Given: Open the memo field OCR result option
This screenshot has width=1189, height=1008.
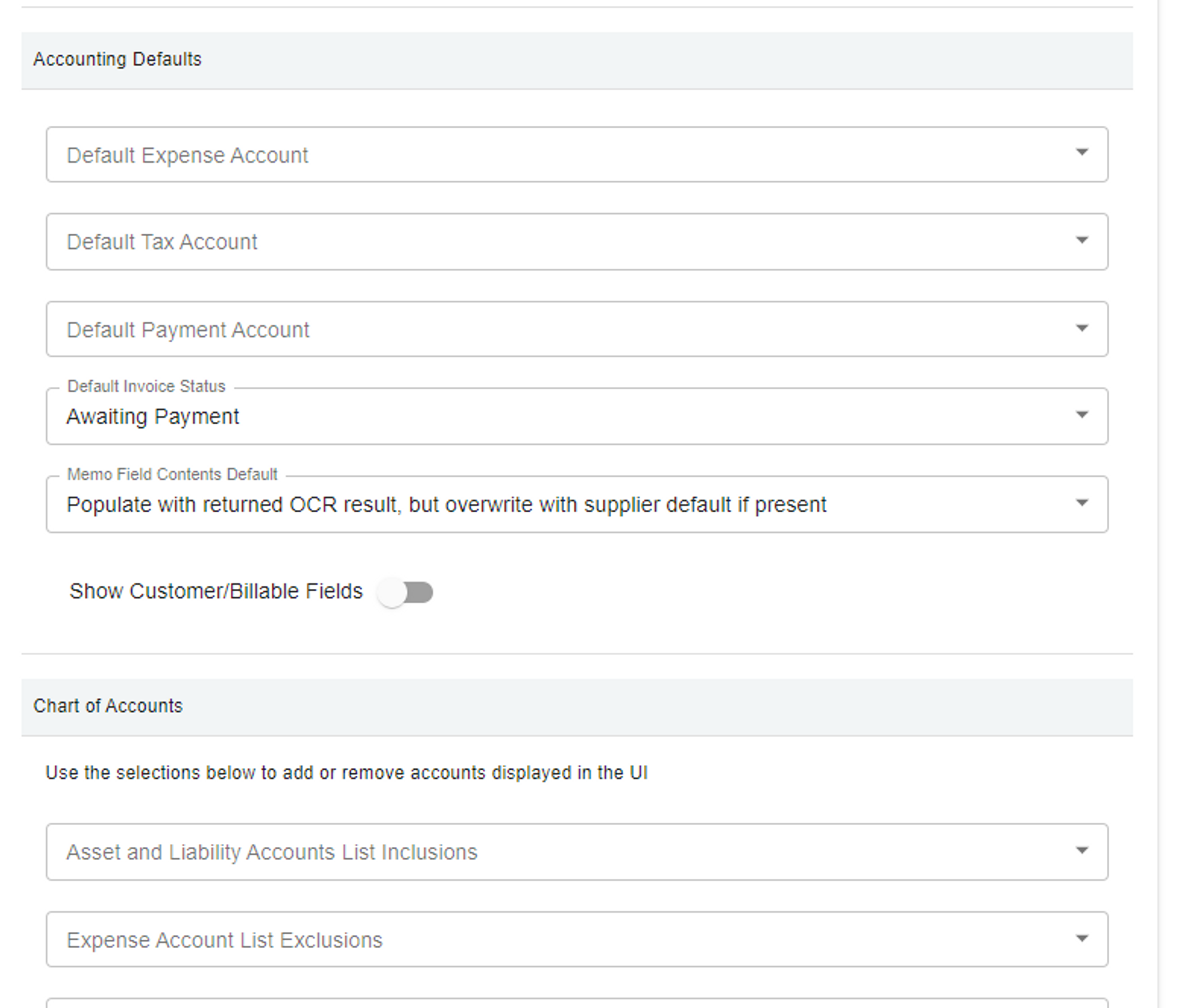Looking at the screenshot, I should coord(446,505).
